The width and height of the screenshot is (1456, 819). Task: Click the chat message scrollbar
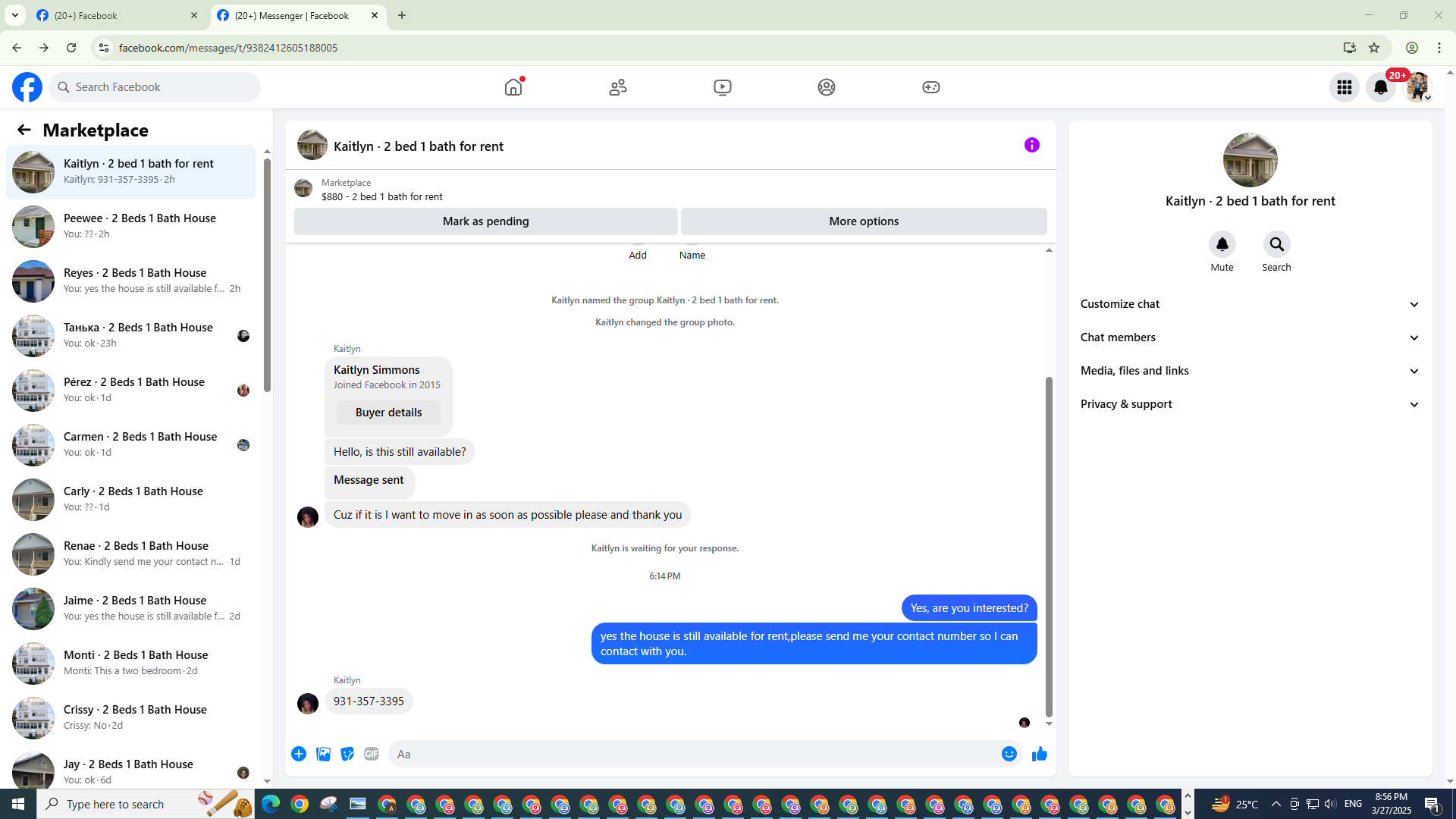[1049, 546]
